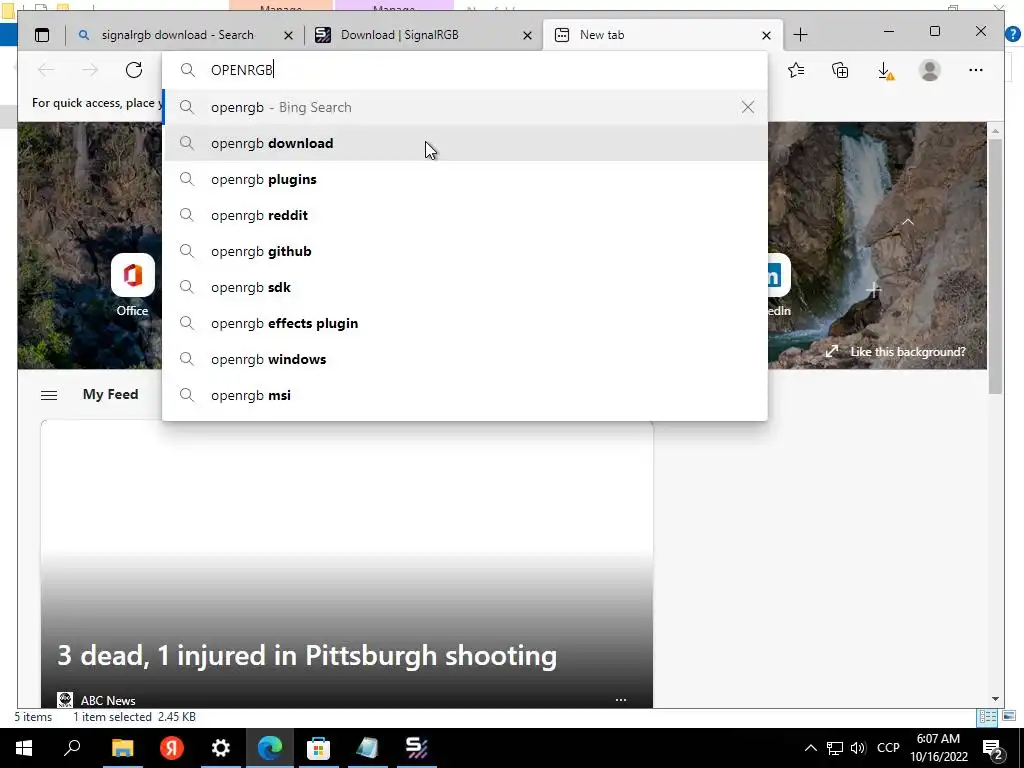Open the tab actions menu icon

pyautogui.click(x=42, y=35)
